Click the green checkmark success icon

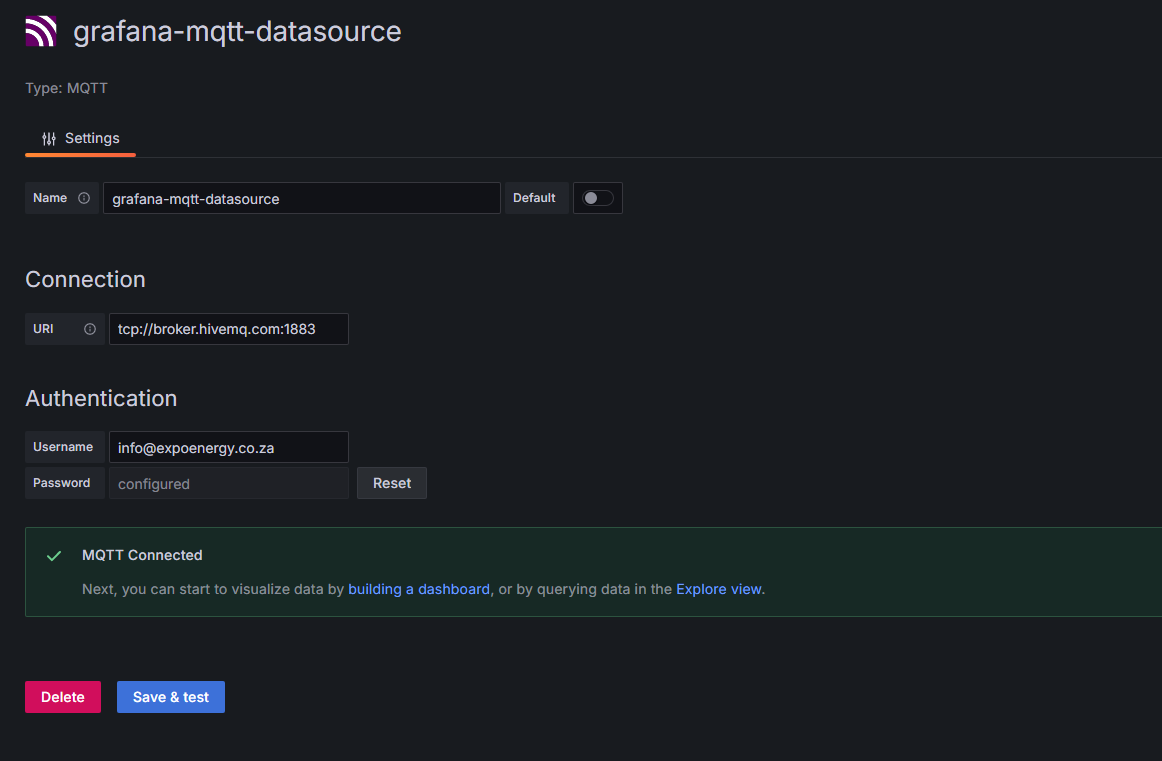54,556
